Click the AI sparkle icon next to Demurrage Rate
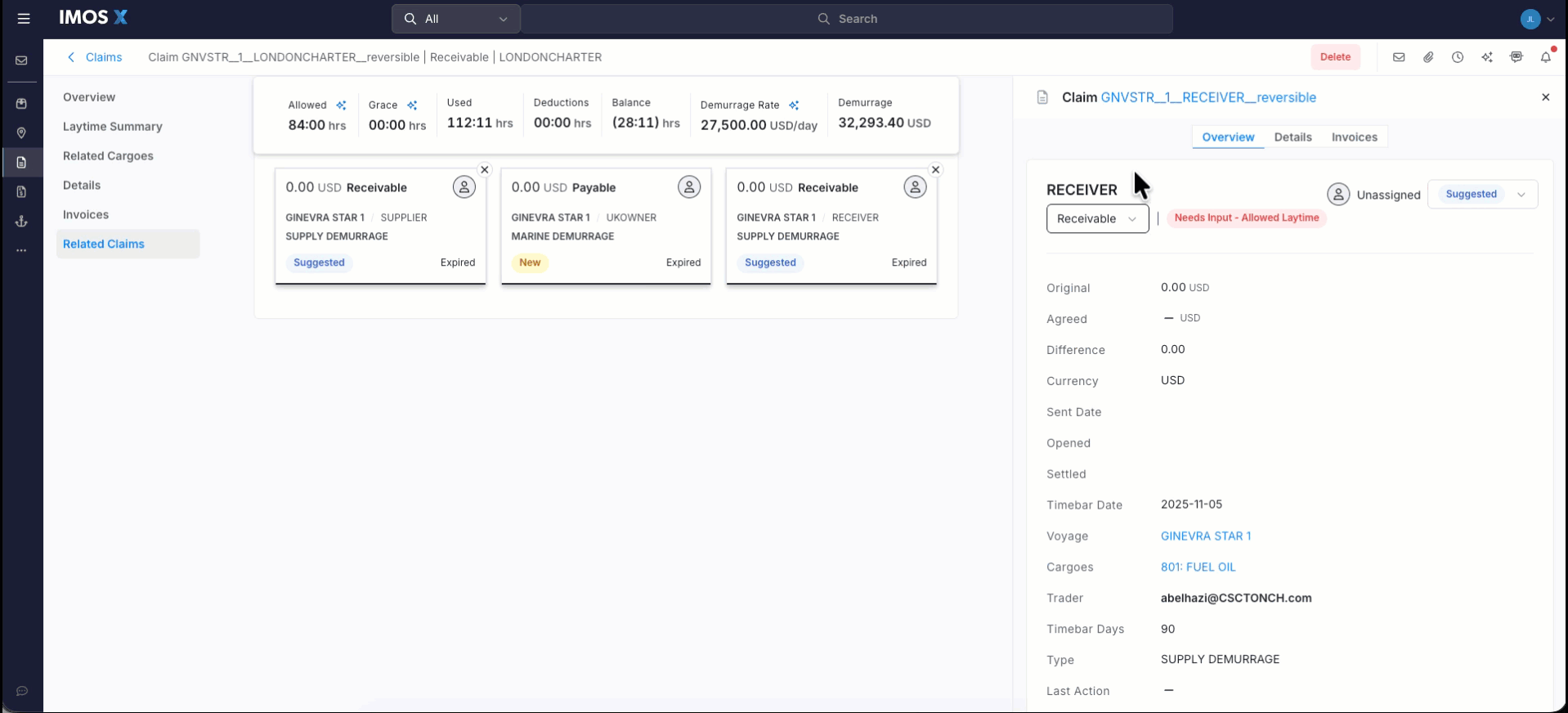Screen dimensions: 1568x713 (x=794, y=105)
